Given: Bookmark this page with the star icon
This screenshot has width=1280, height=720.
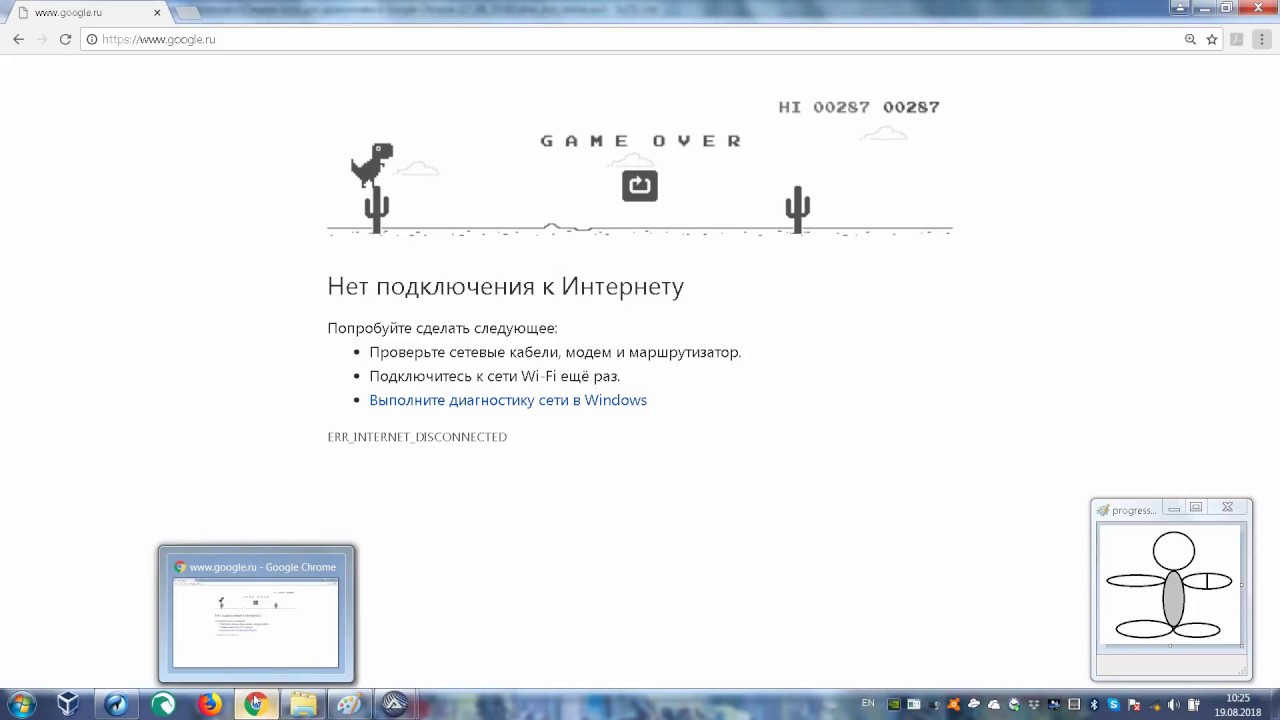Looking at the screenshot, I should point(1212,39).
